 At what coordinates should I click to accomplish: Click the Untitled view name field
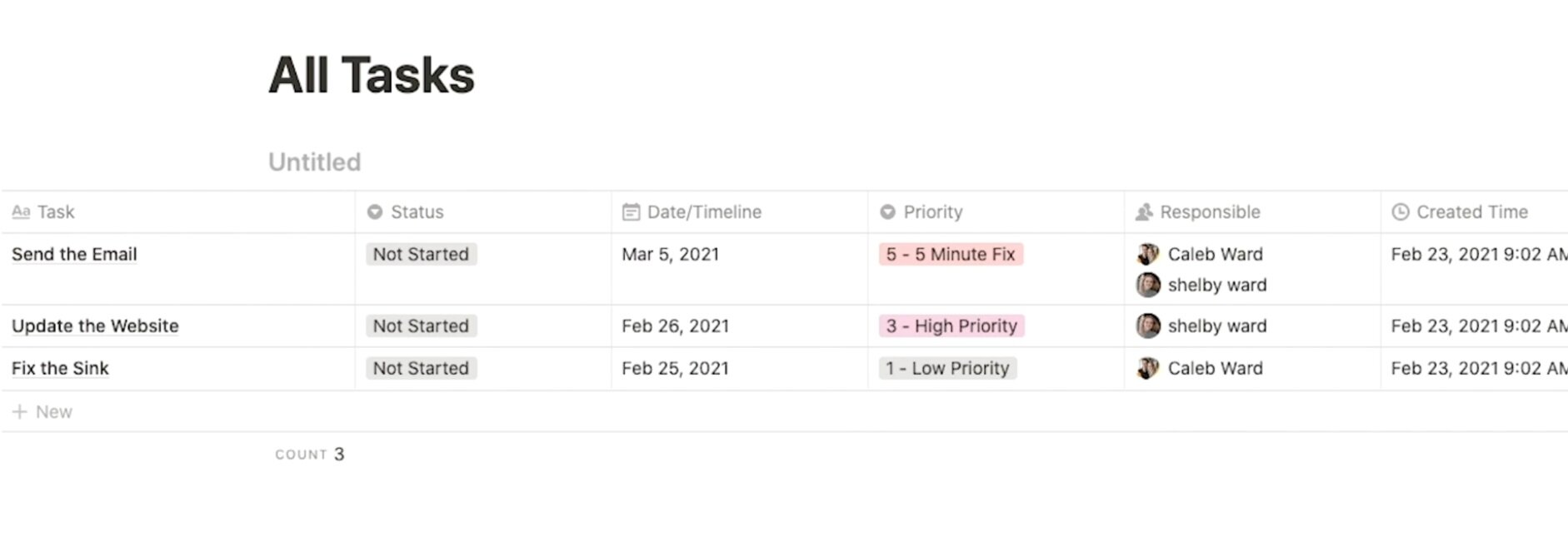[315, 162]
